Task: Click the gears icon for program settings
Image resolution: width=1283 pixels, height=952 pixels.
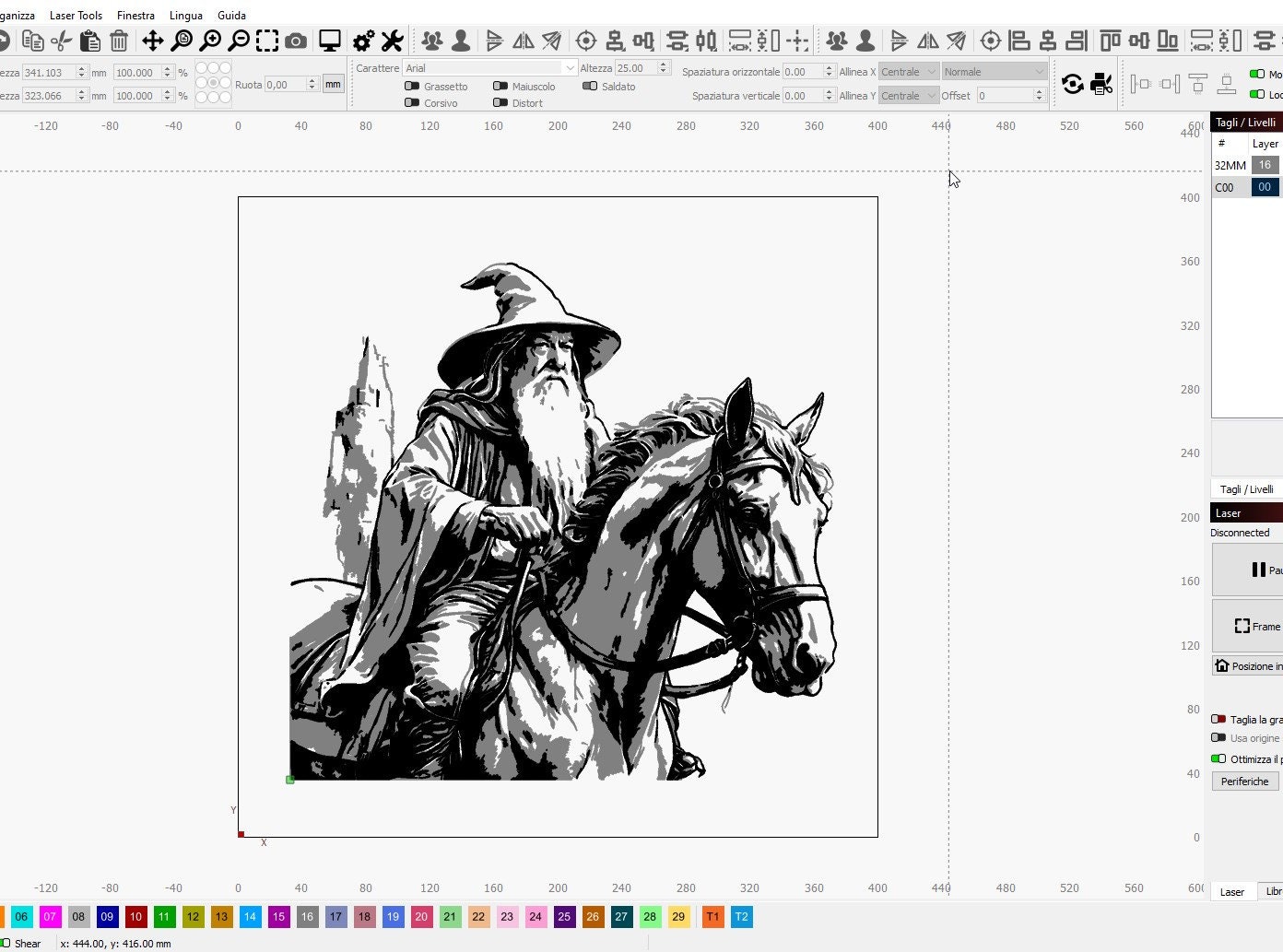Action: [363, 41]
